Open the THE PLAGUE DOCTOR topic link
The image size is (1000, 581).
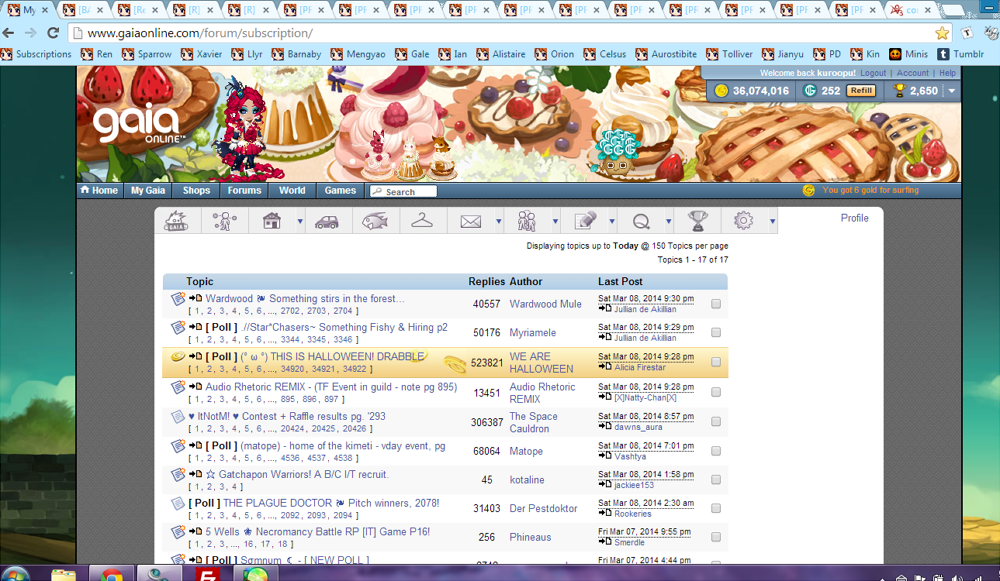[x=331, y=503]
